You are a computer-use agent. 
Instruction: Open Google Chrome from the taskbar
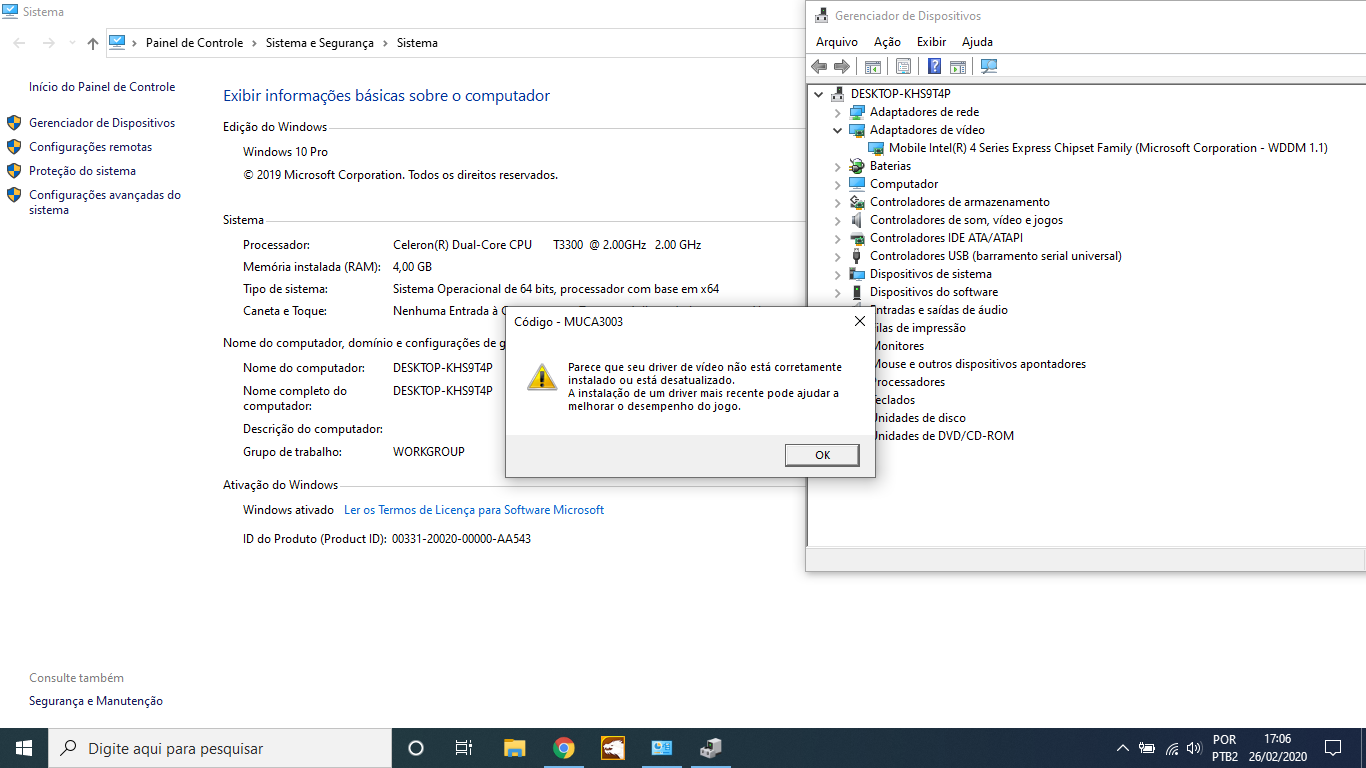(x=564, y=748)
